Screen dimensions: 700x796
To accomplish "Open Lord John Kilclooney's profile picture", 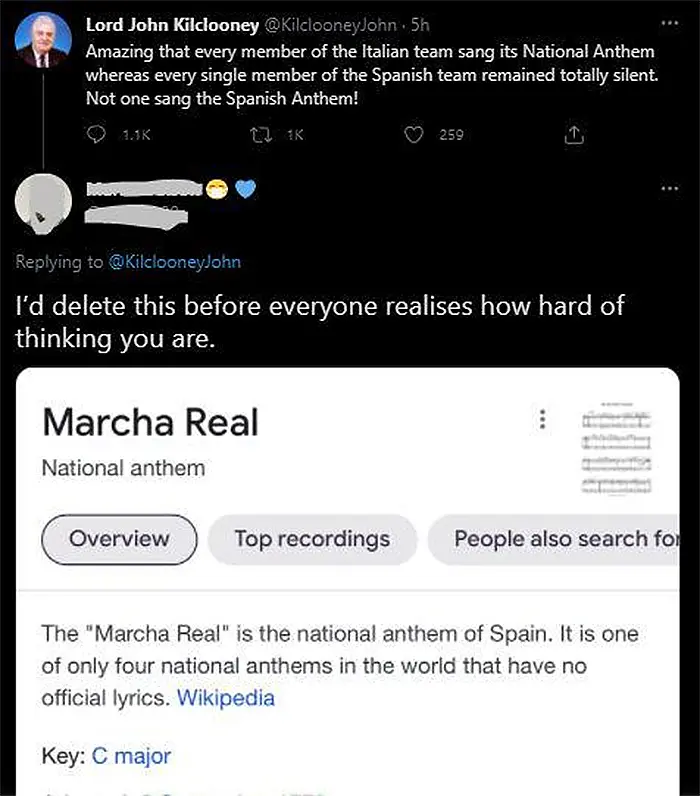I will (43, 42).
